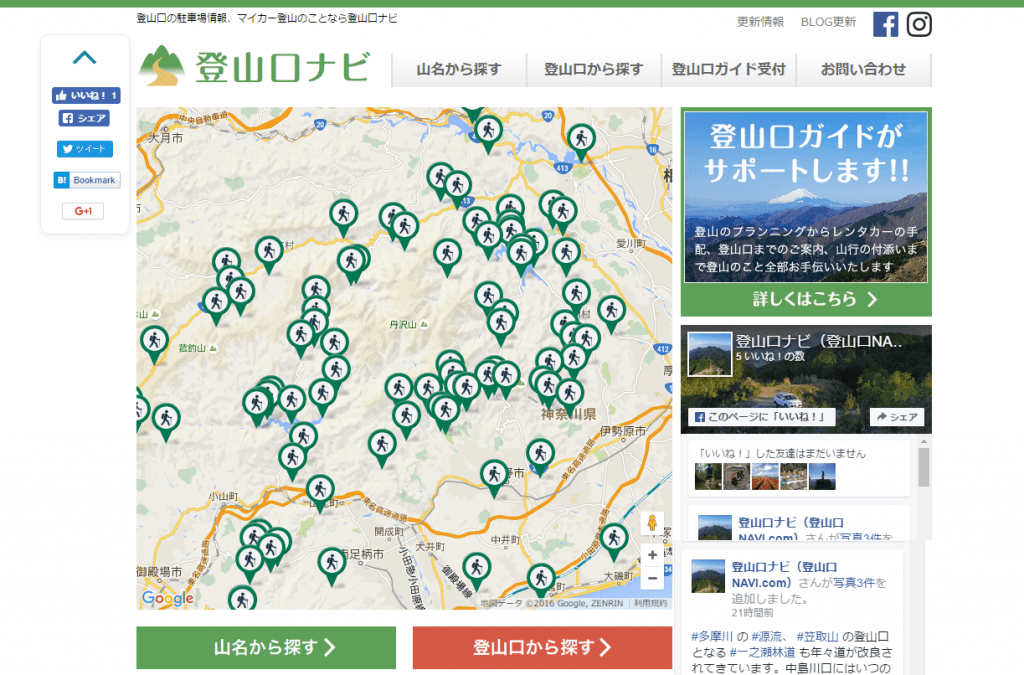Image resolution: width=1024 pixels, height=675 pixels.
Task: Open the 登山口ガイド受付 navigation menu
Action: click(729, 70)
